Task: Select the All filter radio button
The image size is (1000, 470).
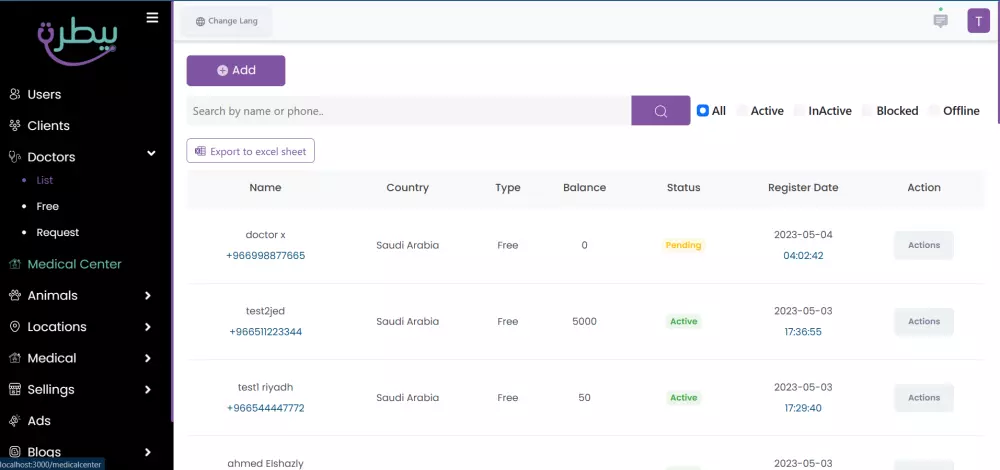Action: point(703,111)
